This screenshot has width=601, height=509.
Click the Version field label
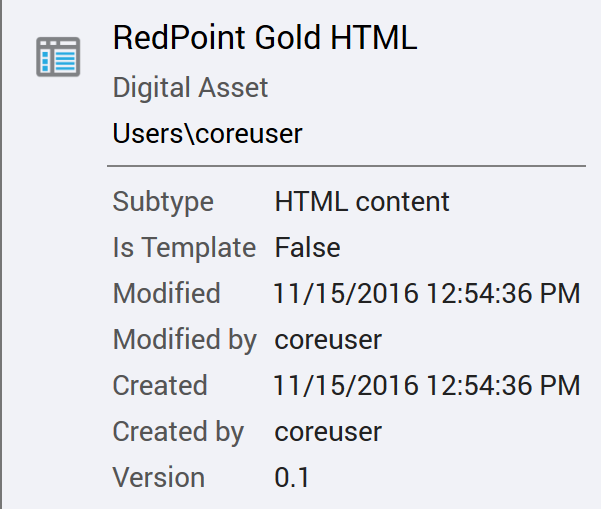point(159,478)
